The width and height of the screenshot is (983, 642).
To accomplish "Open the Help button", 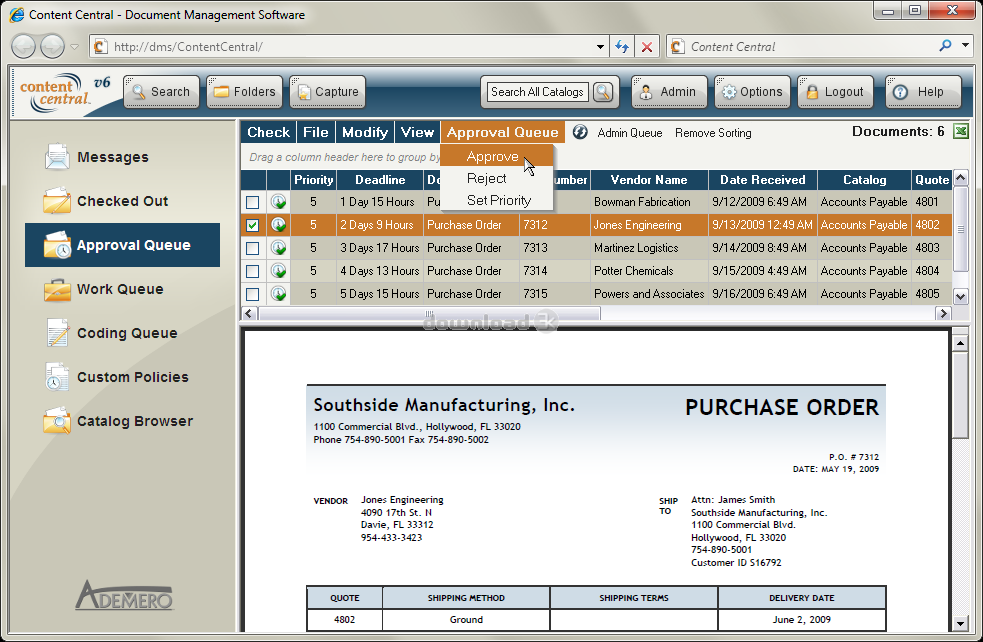I will (923, 92).
